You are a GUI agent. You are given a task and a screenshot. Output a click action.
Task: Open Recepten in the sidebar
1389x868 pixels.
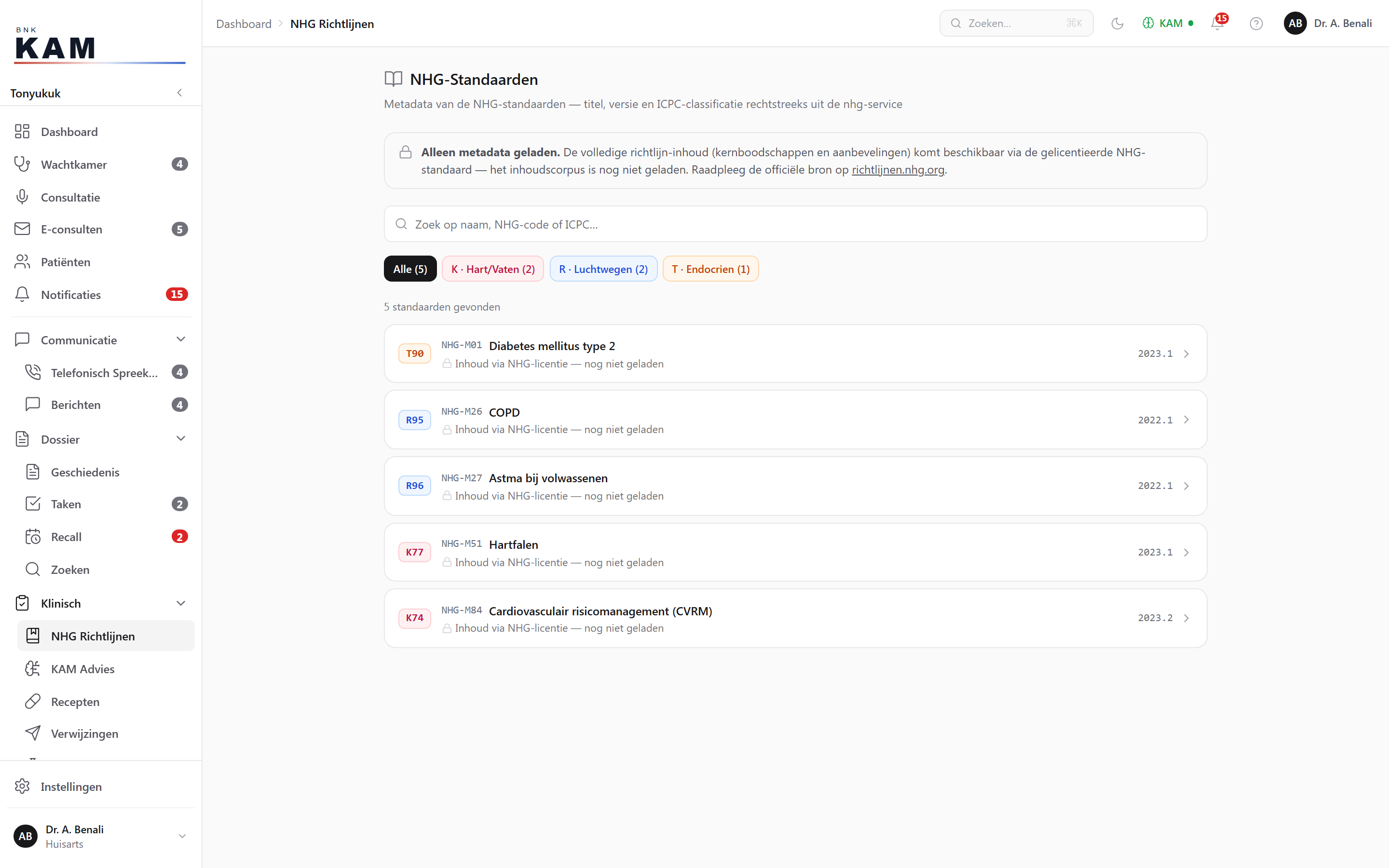106,702
